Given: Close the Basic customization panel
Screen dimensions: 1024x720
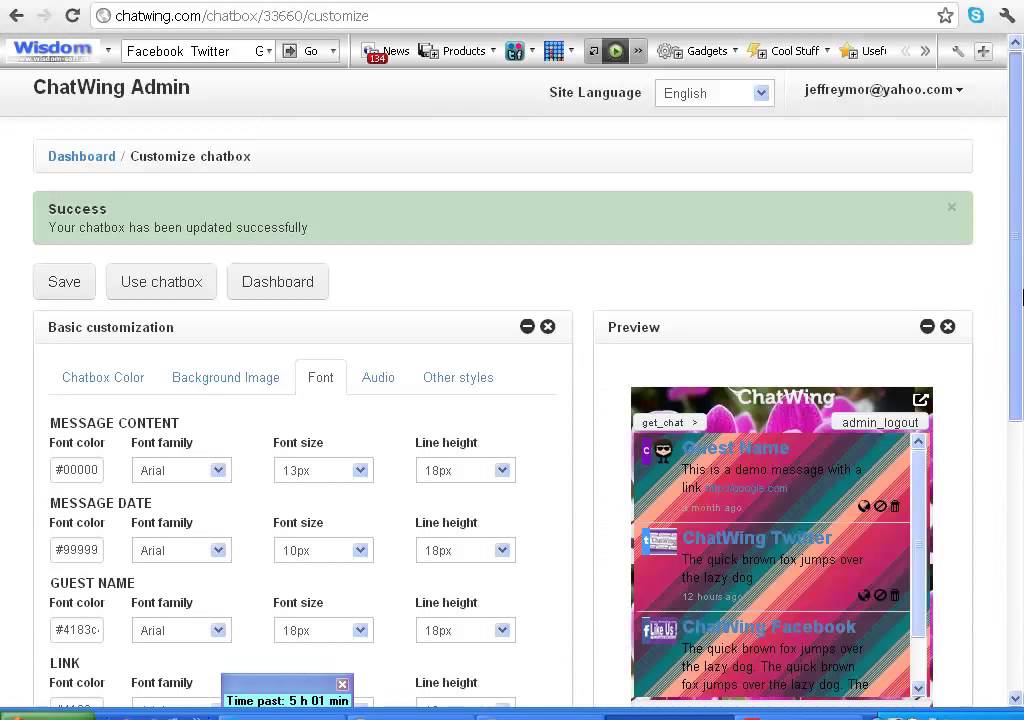Looking at the screenshot, I should click(548, 326).
